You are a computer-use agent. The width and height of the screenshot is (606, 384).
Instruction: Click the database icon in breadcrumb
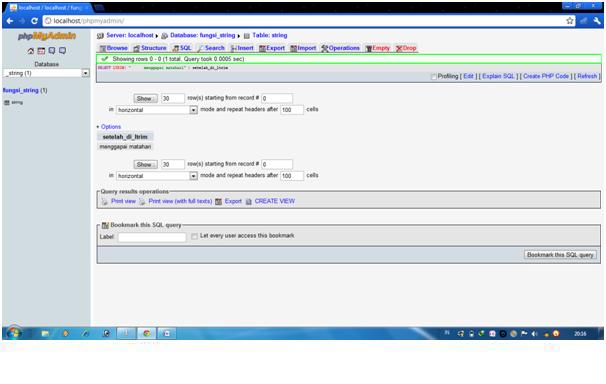tap(164, 36)
